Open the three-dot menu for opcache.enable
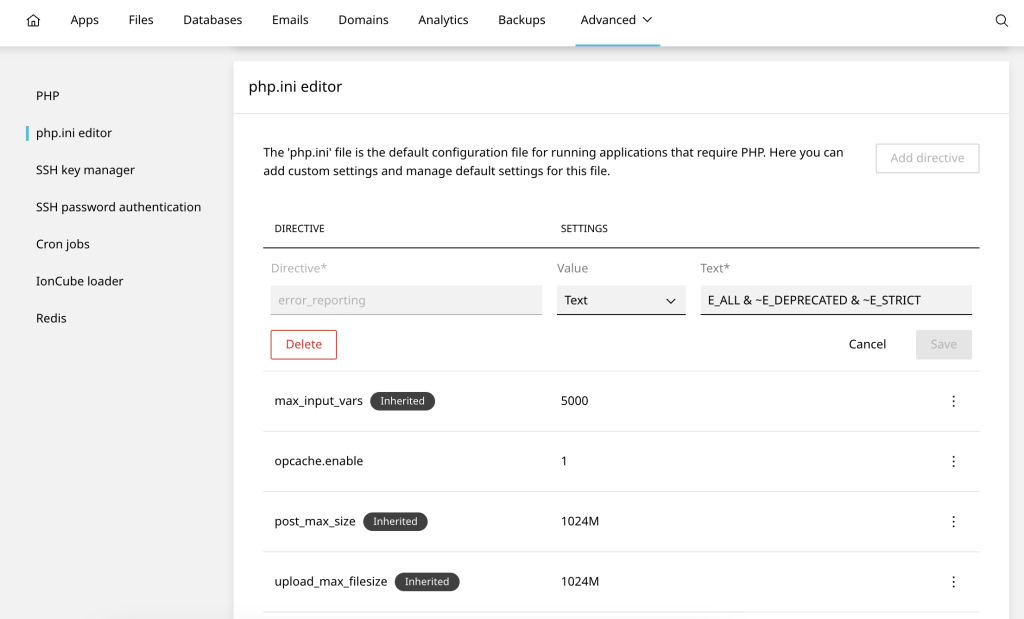Viewport: 1024px width, 619px height. coord(953,462)
